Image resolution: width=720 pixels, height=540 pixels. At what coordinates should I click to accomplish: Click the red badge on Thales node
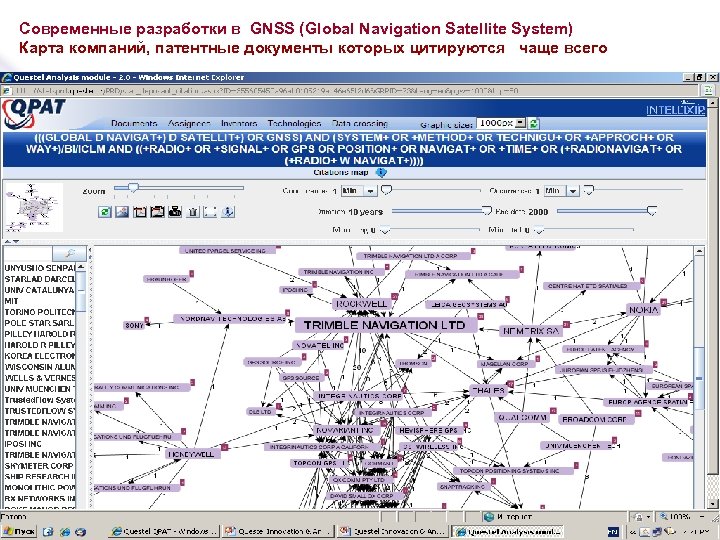click(510, 383)
